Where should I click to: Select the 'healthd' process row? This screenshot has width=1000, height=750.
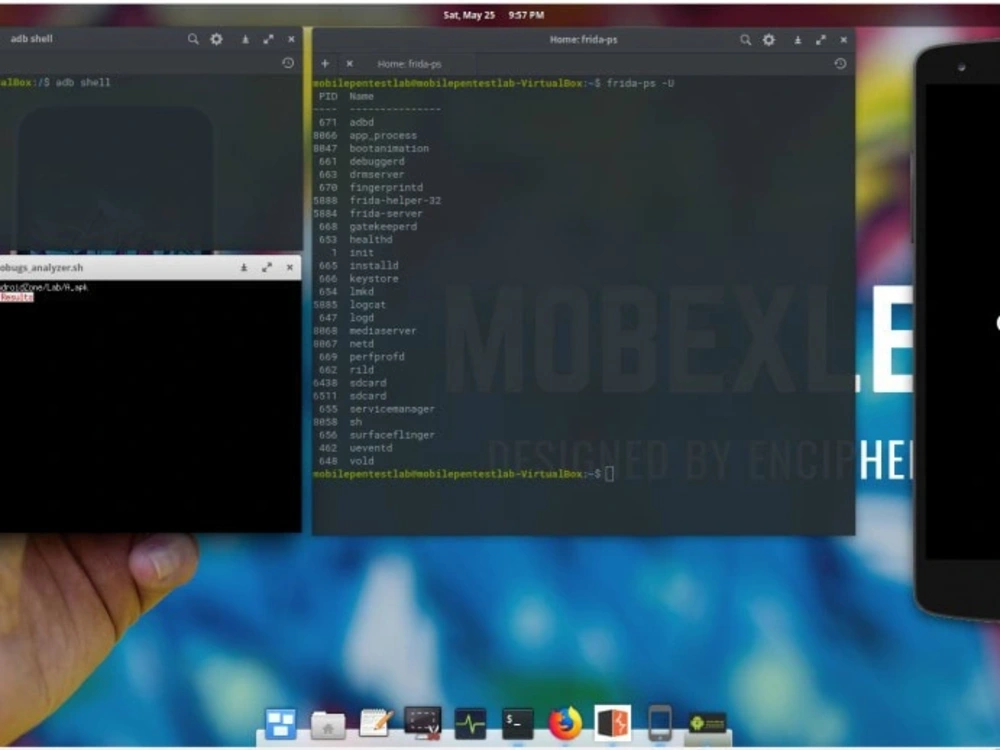tap(355, 240)
